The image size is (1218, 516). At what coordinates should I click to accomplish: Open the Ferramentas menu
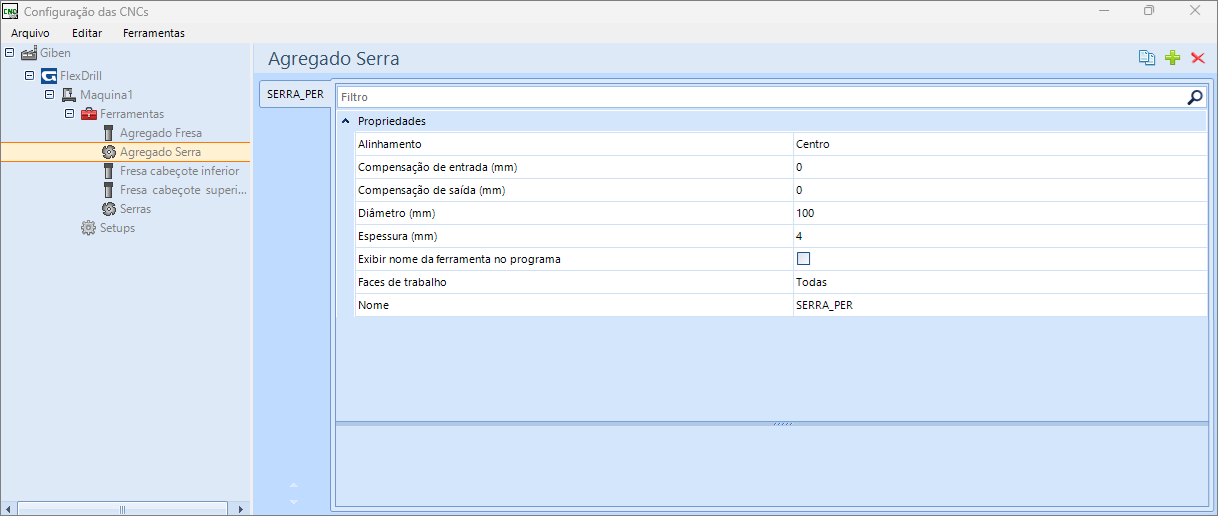(x=153, y=33)
